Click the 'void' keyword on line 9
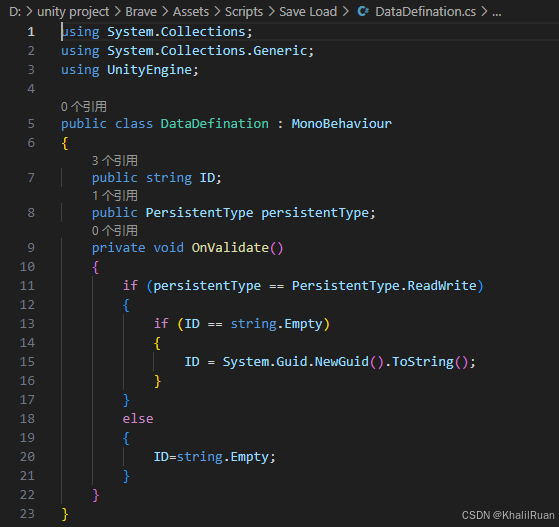The image size is (559, 527). (x=169, y=248)
